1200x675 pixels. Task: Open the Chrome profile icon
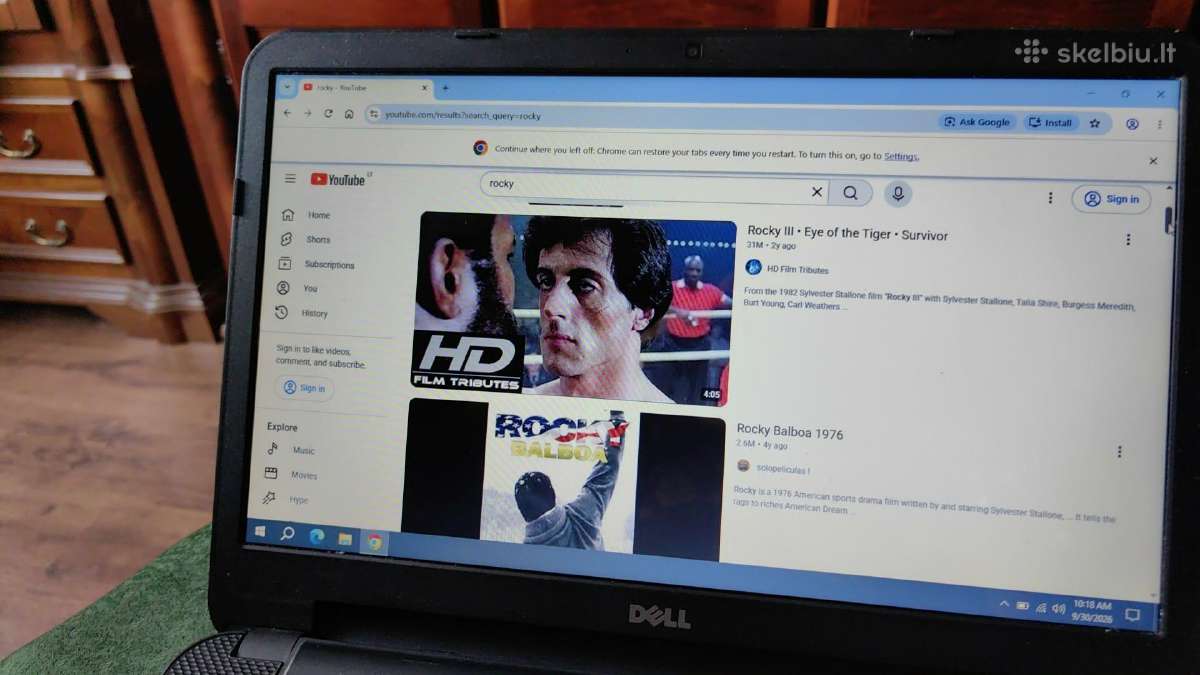[x=1132, y=124]
